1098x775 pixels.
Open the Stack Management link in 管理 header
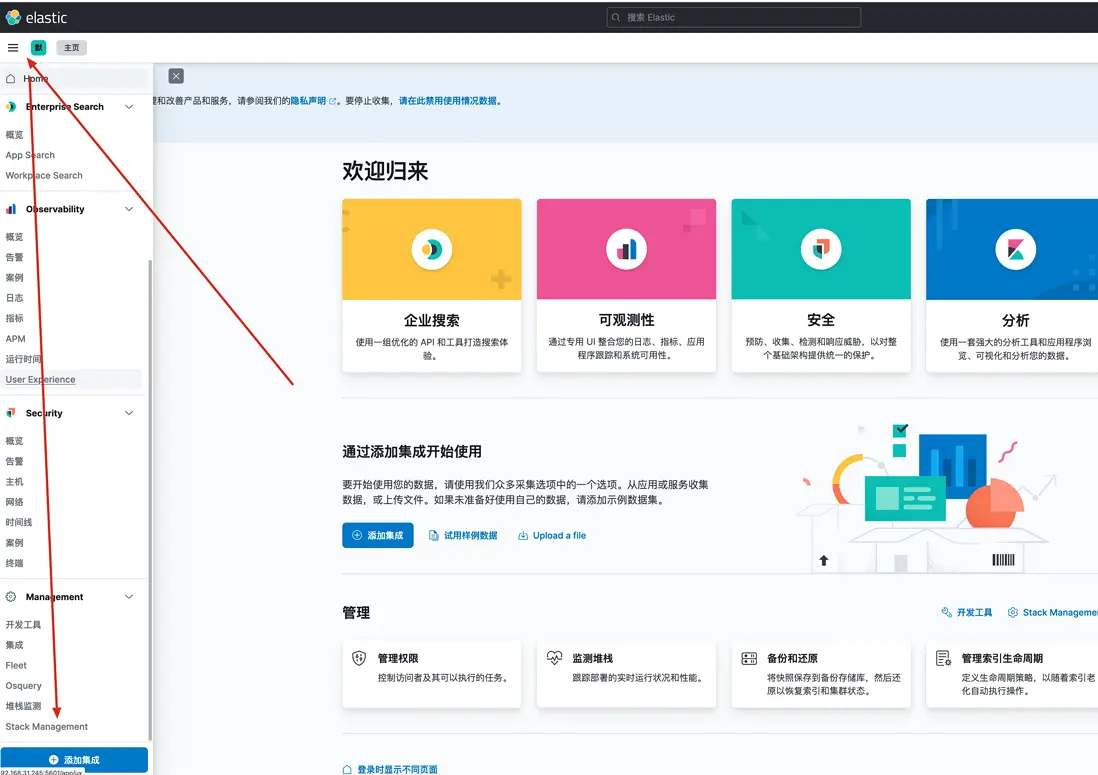pos(1052,613)
